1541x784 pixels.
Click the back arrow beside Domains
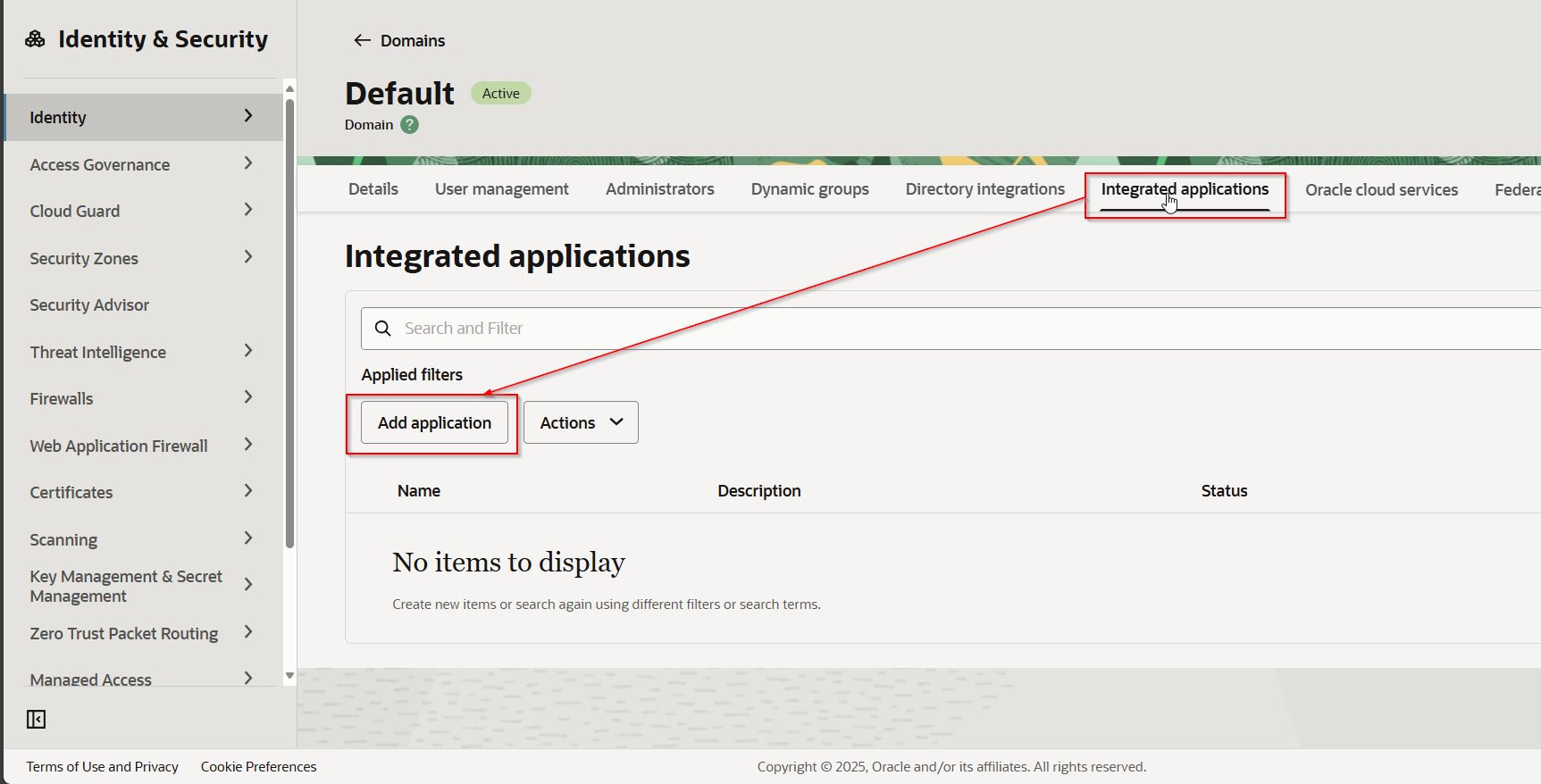tap(362, 40)
